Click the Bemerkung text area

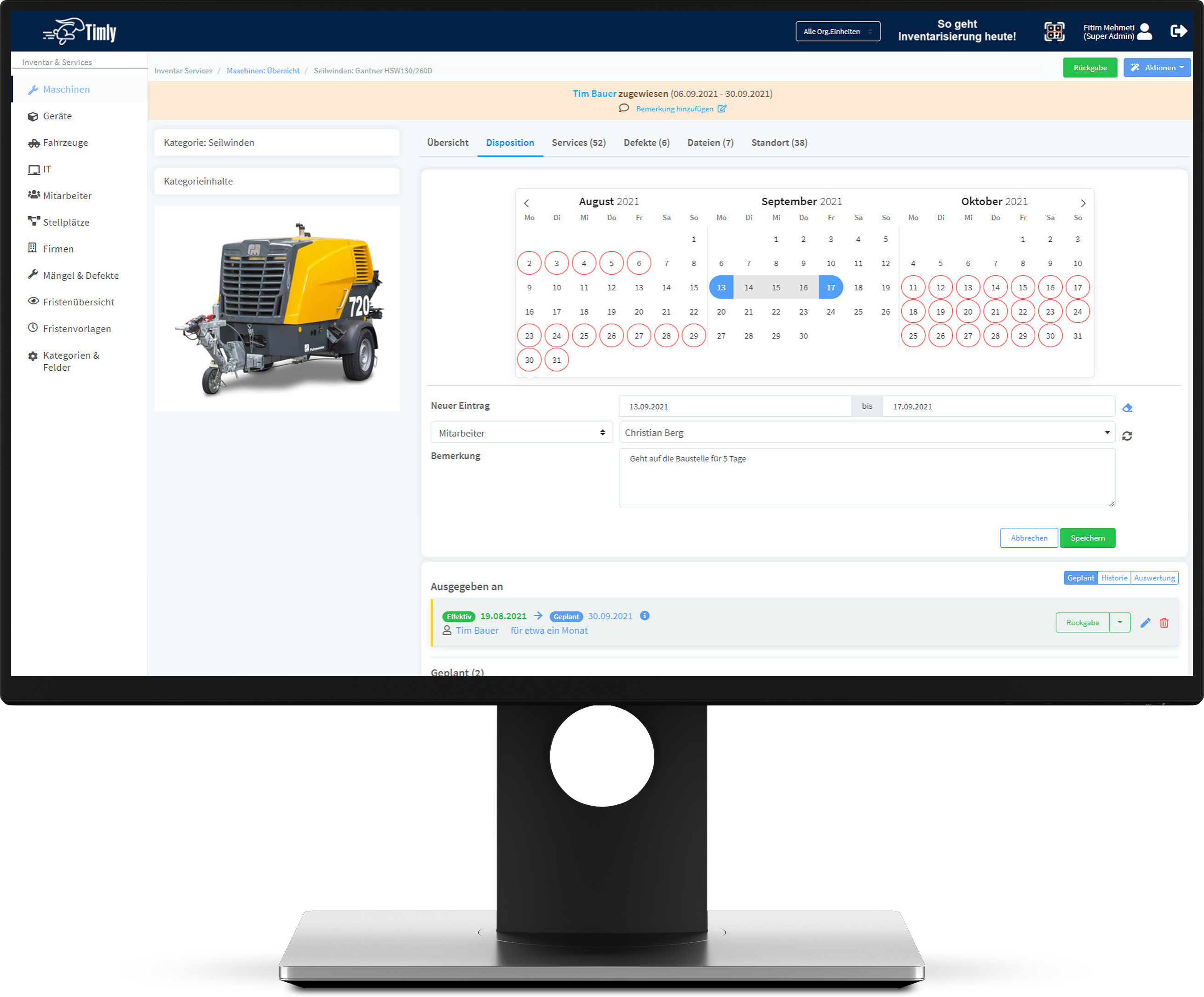click(867, 478)
